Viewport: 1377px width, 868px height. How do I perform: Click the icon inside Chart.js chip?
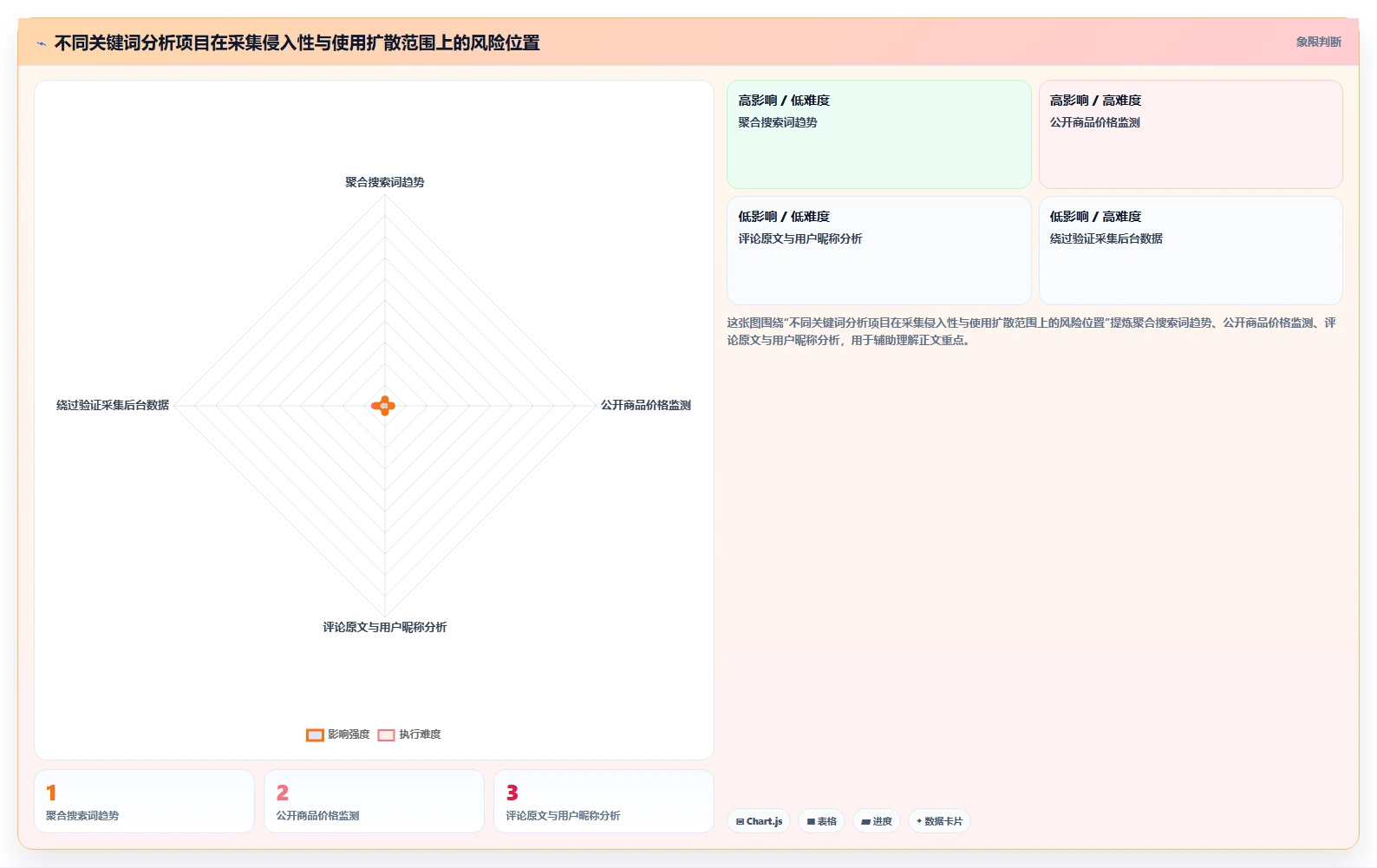(x=740, y=821)
